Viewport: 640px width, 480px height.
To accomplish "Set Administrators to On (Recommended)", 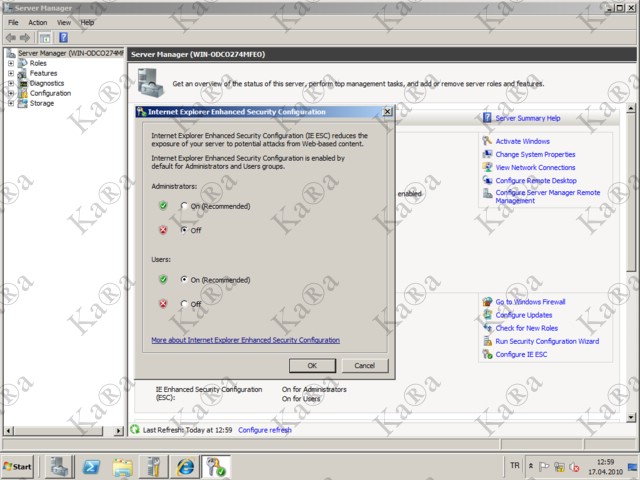I will [184, 206].
